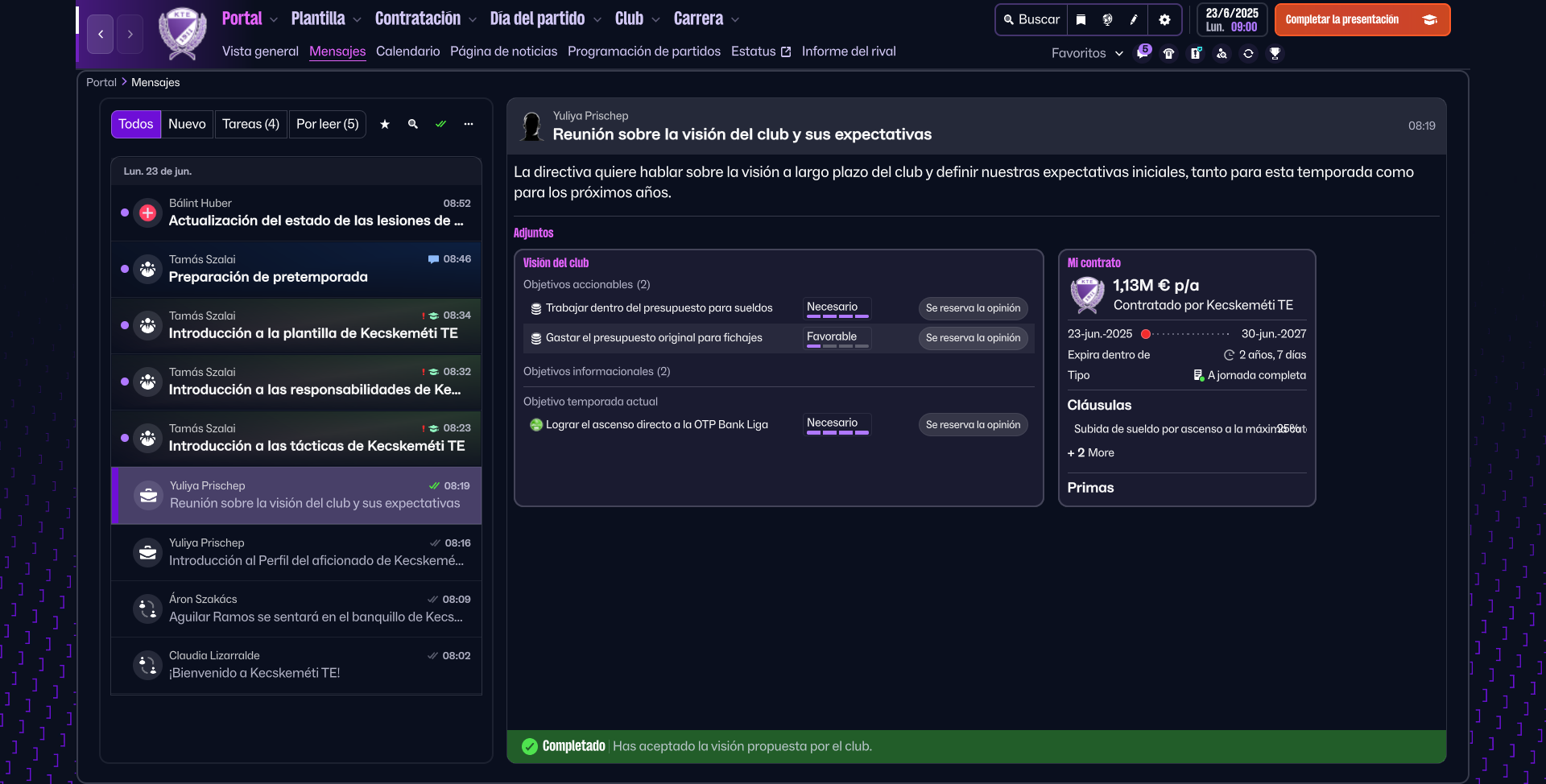Open the Informe del rival tab
Viewport: 1546px width, 784px height.
[x=849, y=52]
